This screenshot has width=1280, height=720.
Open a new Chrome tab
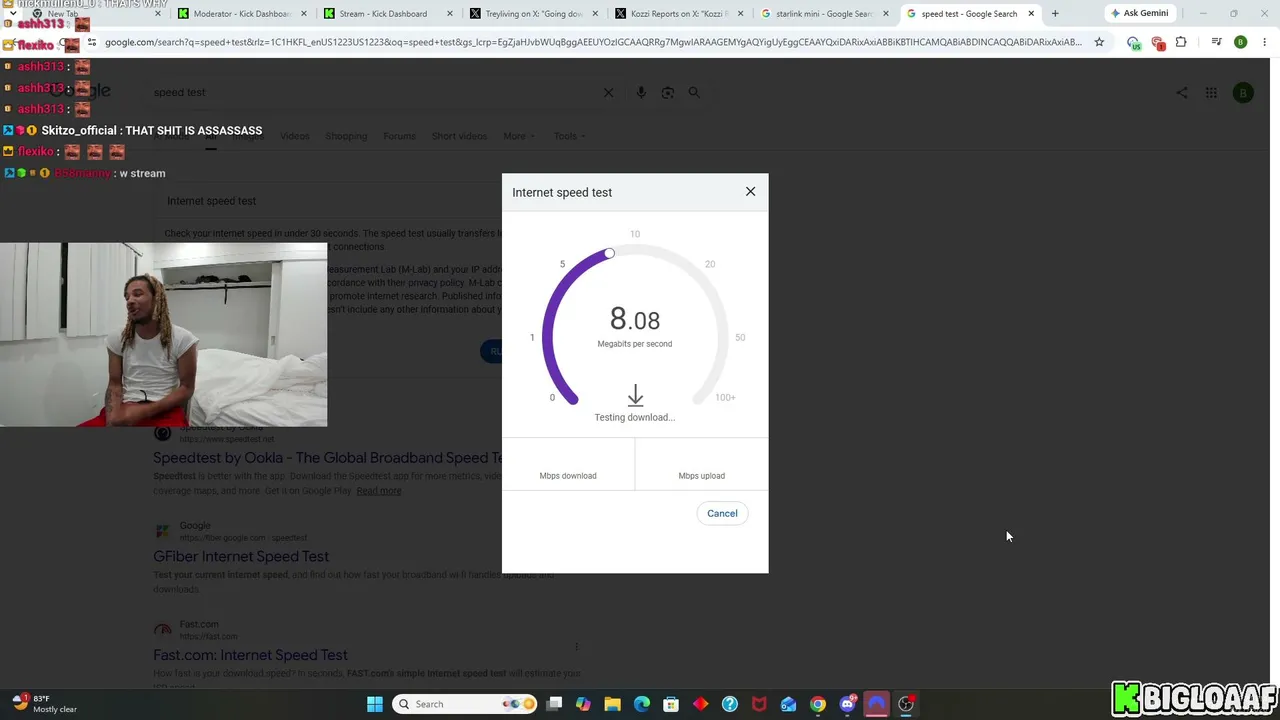pyautogui.click(x=1055, y=14)
